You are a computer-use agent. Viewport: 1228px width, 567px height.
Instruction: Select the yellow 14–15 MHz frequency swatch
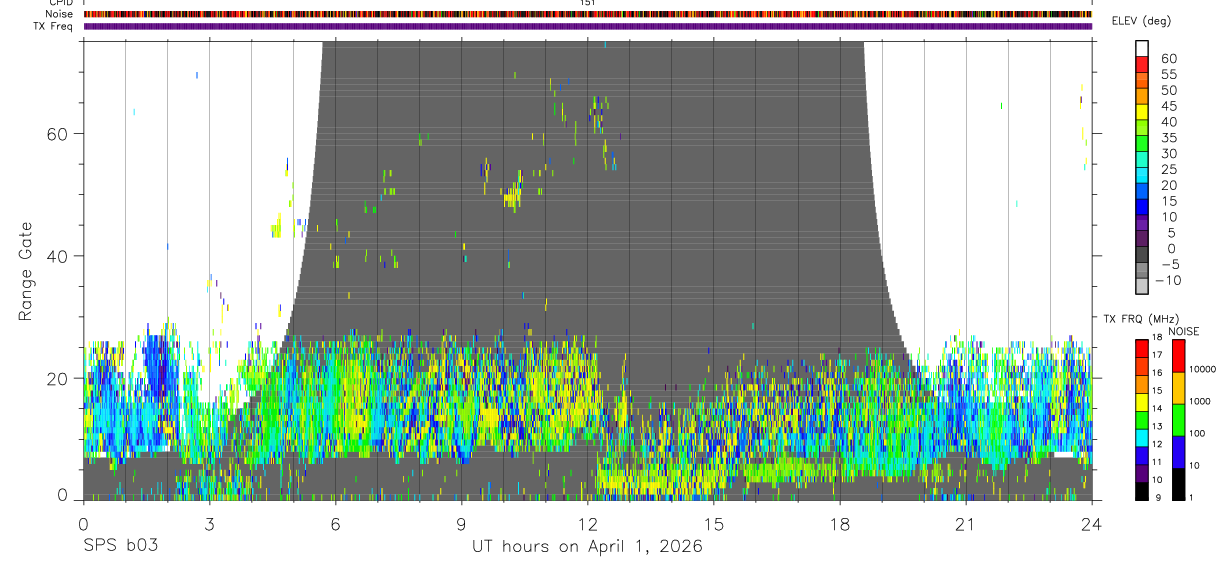pyautogui.click(x=1142, y=402)
